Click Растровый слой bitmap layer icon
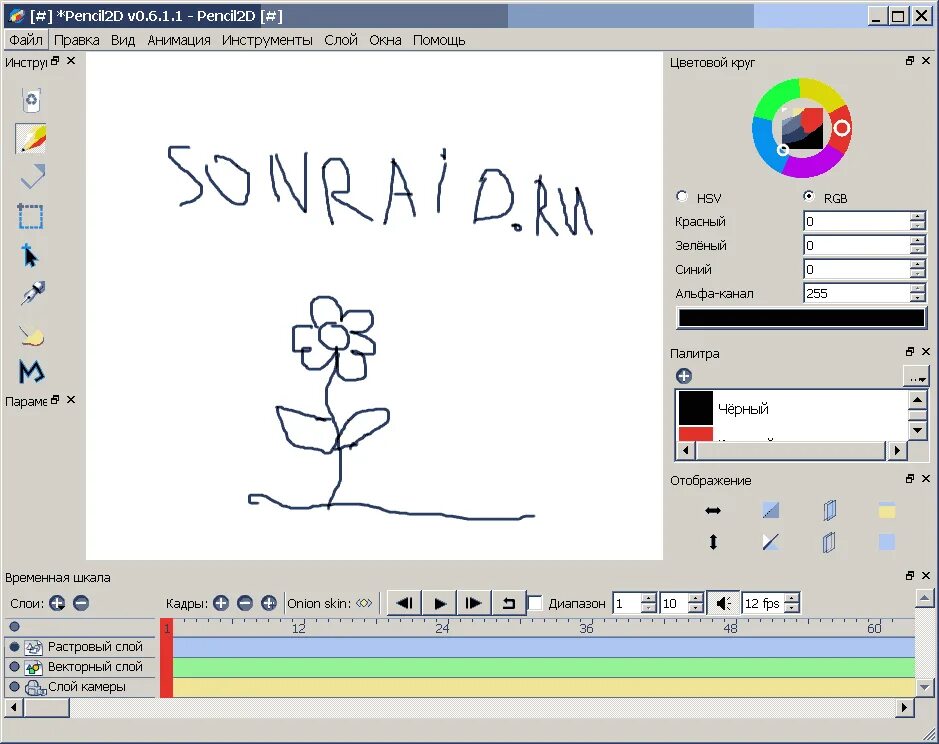 34,647
